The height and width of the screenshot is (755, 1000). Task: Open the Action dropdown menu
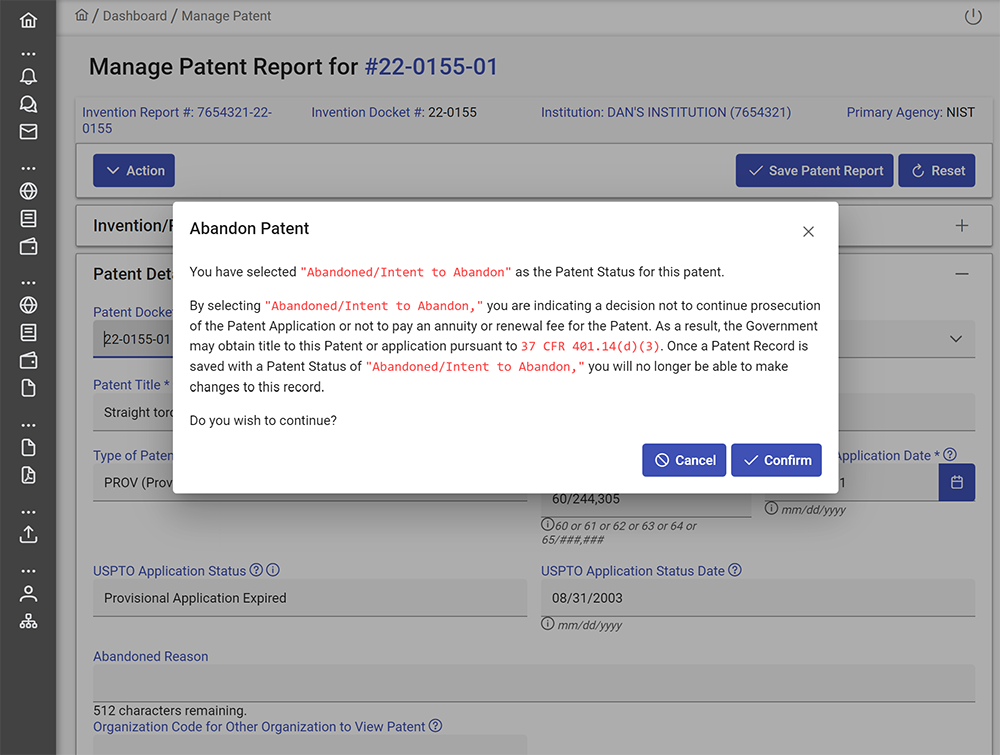134,171
